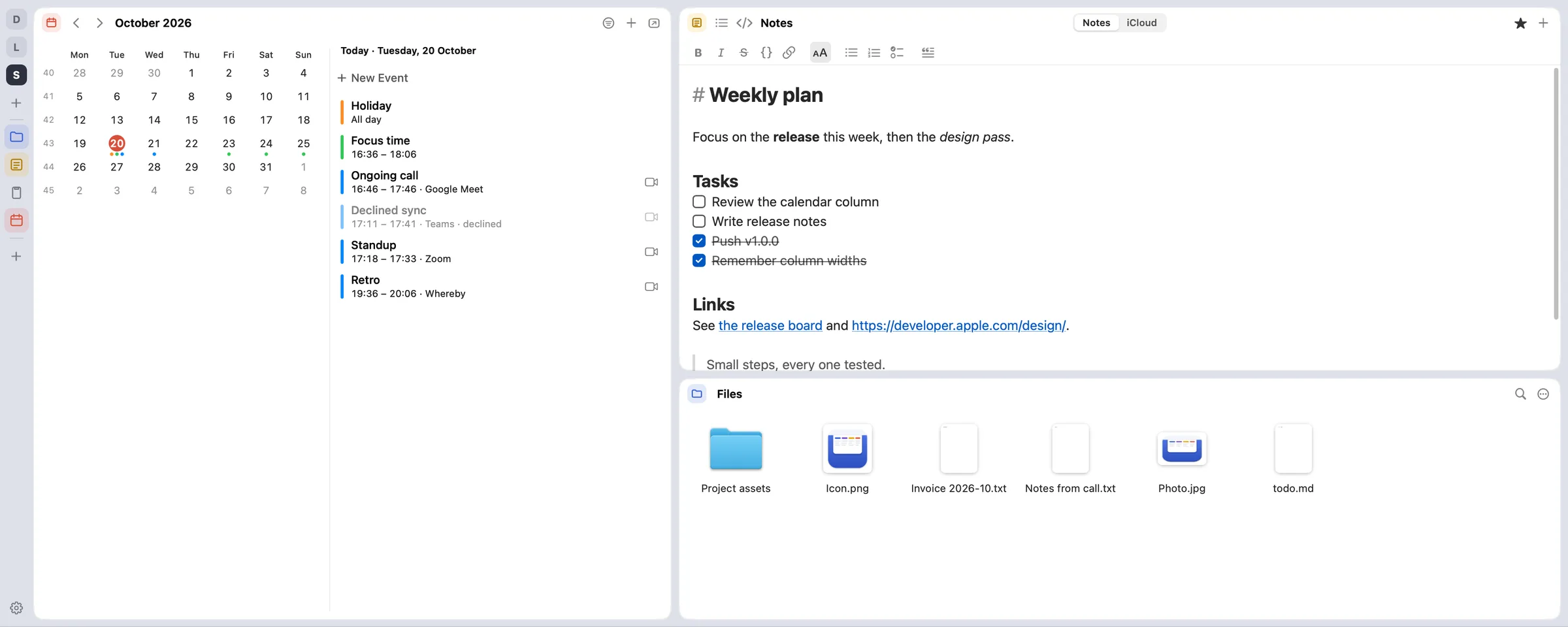Switch Notes to list view icon
The height and width of the screenshot is (627, 1568).
pos(721,23)
